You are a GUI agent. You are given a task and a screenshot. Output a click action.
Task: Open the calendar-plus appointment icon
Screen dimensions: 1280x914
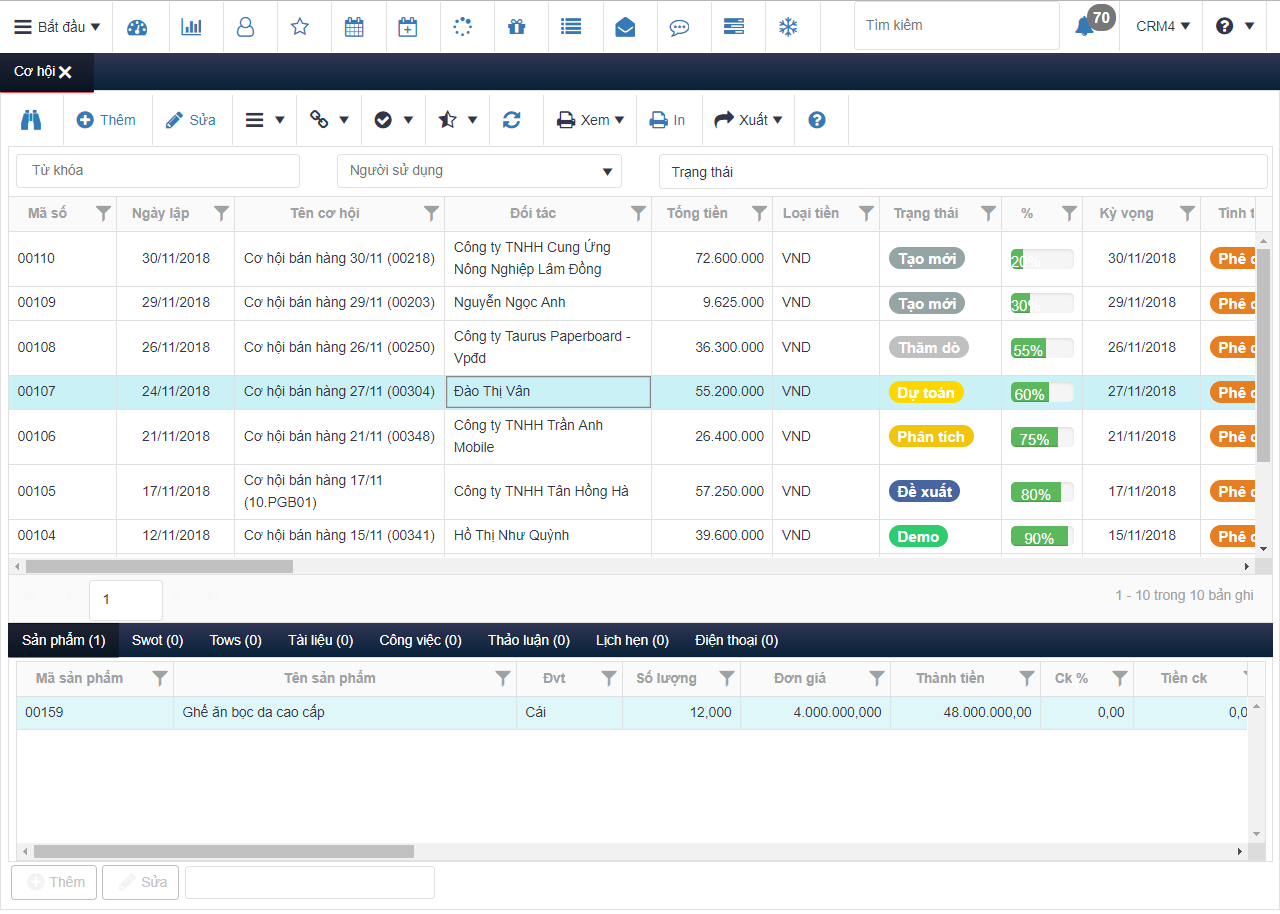click(408, 27)
